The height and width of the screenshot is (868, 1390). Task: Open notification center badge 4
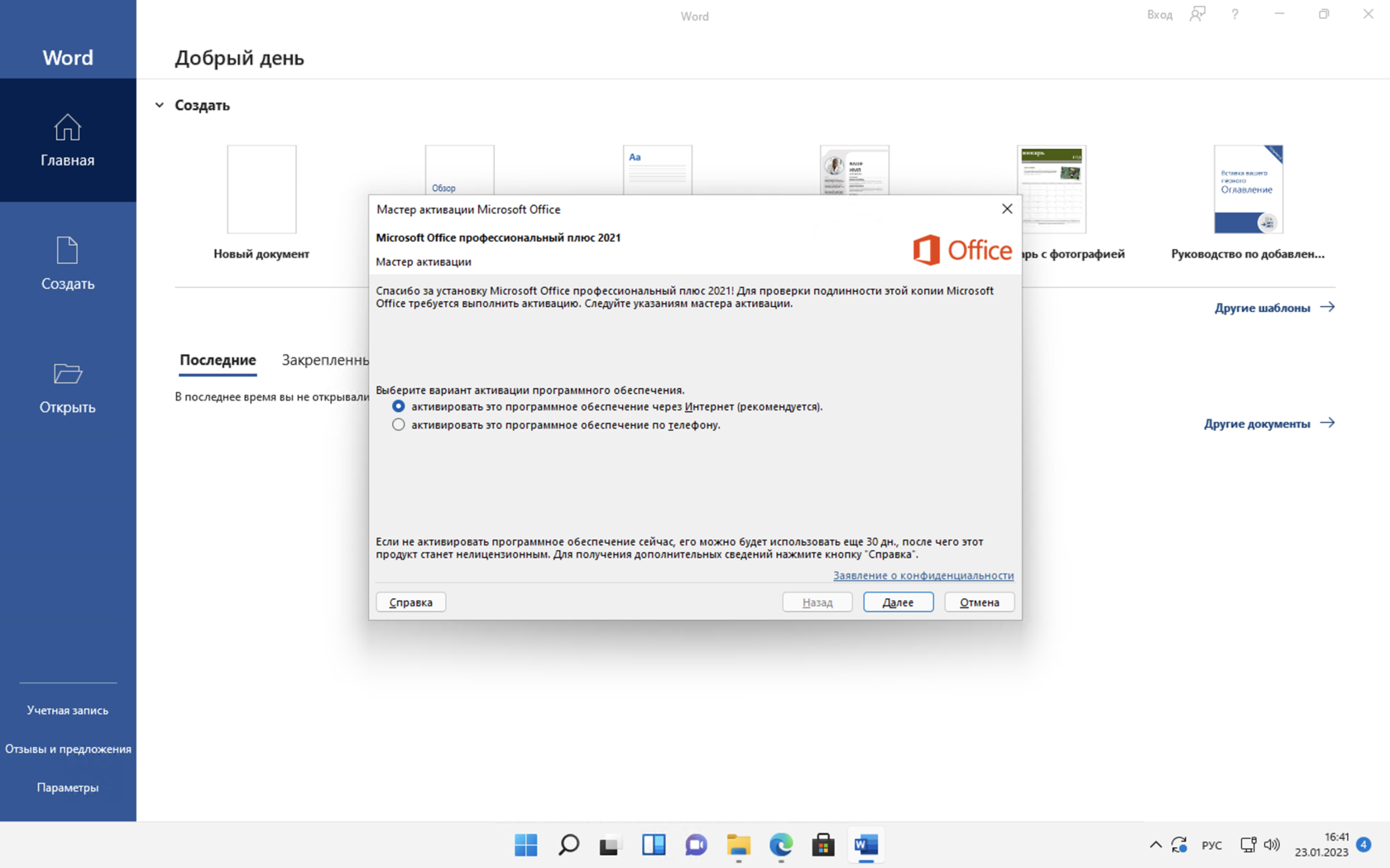1364,845
